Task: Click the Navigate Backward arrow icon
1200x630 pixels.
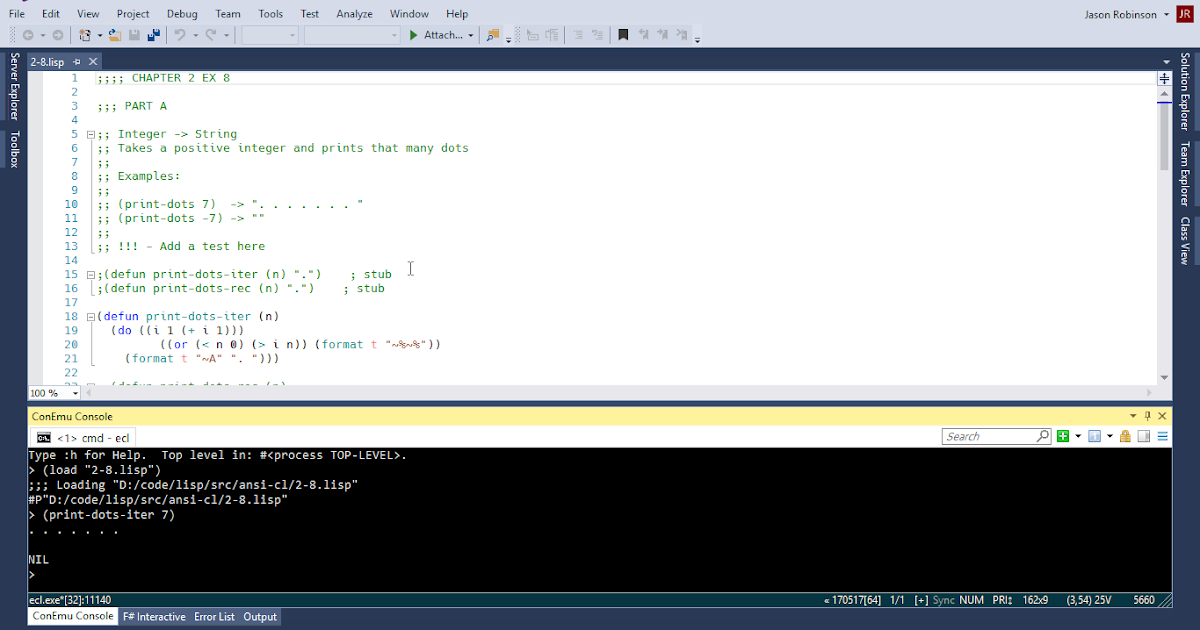Action: tap(28, 35)
